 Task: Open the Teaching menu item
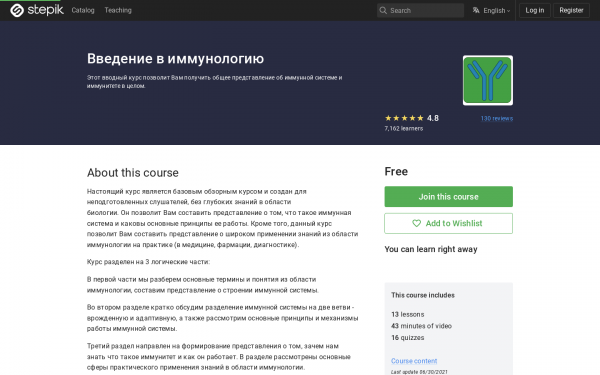tap(118, 10)
